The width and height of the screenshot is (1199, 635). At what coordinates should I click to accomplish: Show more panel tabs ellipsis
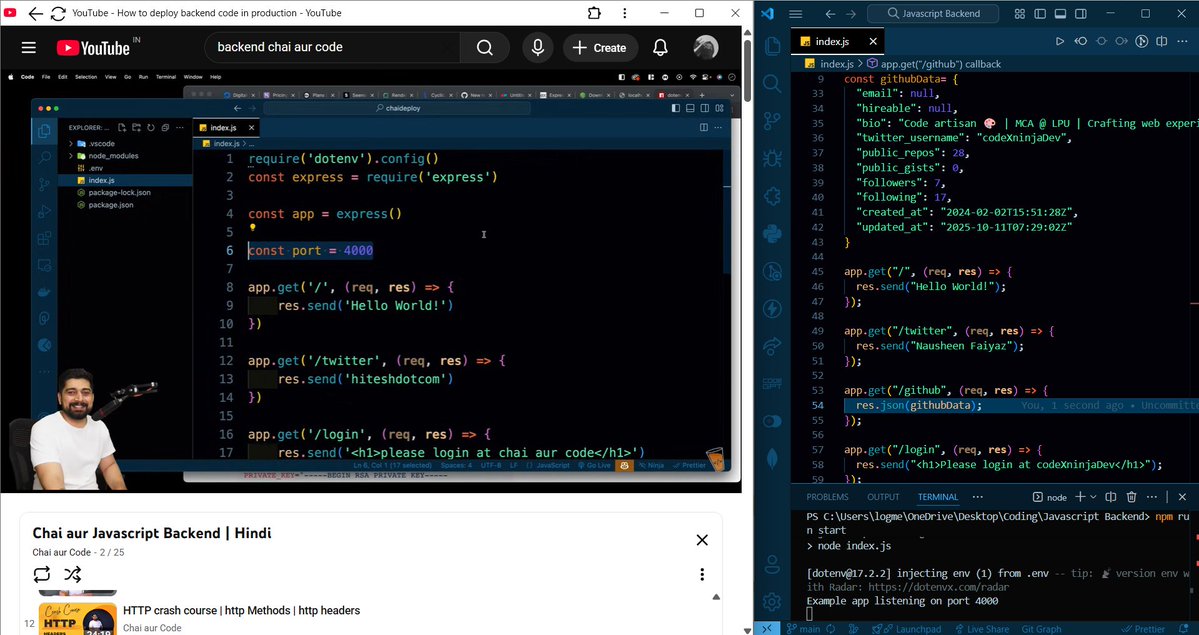point(977,497)
